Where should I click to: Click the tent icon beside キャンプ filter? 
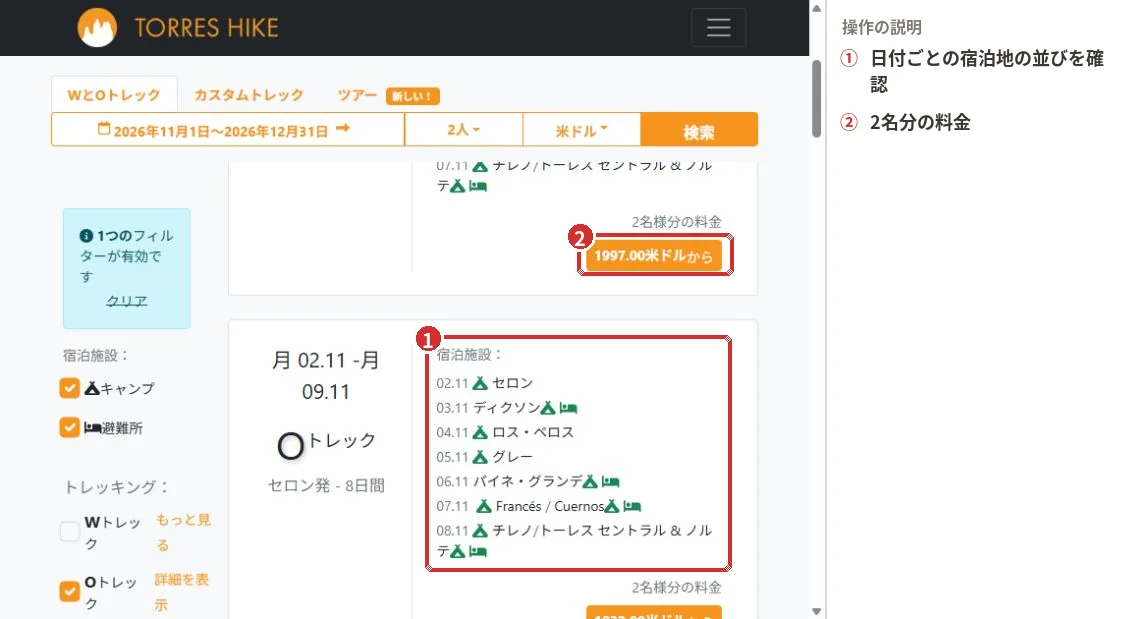(92, 388)
